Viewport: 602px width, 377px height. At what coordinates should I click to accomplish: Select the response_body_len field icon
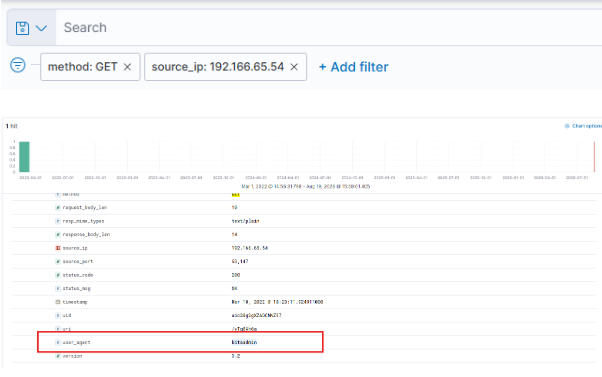point(58,235)
